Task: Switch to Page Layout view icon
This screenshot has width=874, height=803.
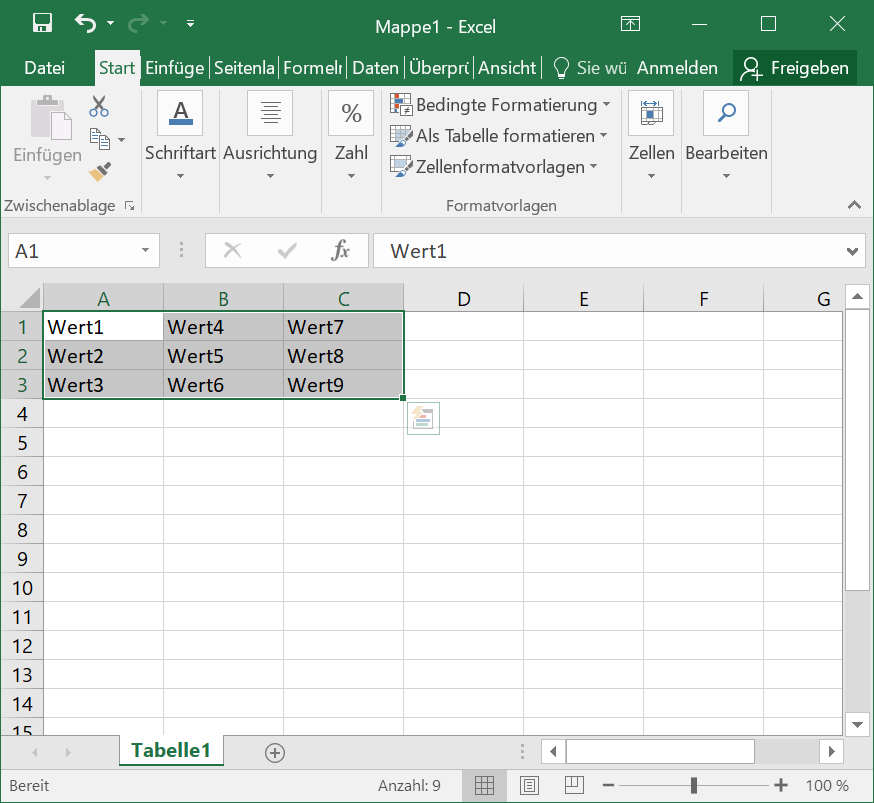Action: point(529,786)
